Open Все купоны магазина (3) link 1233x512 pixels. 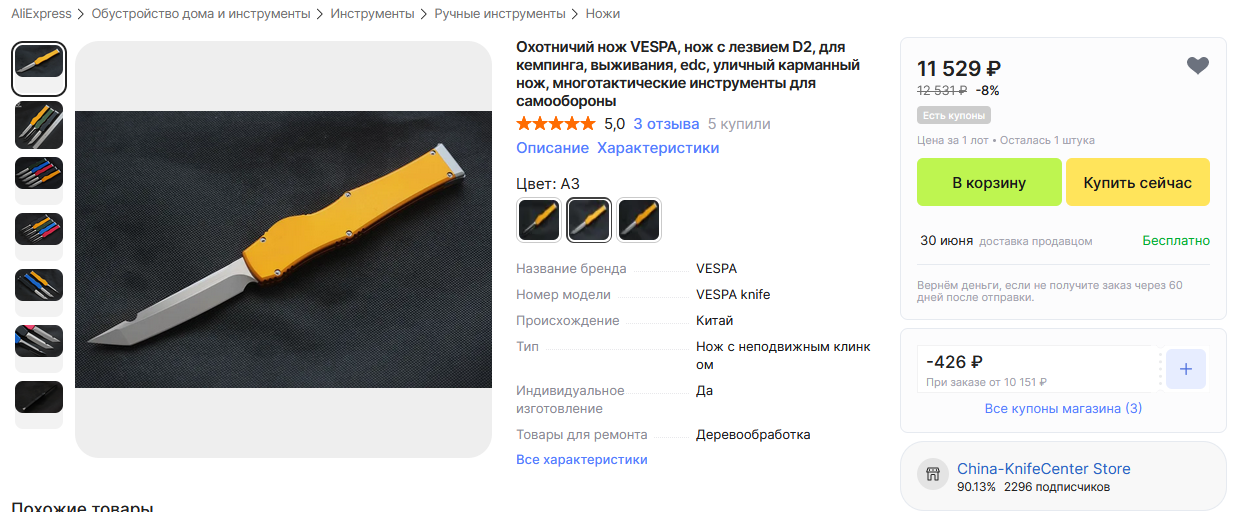tap(1063, 409)
